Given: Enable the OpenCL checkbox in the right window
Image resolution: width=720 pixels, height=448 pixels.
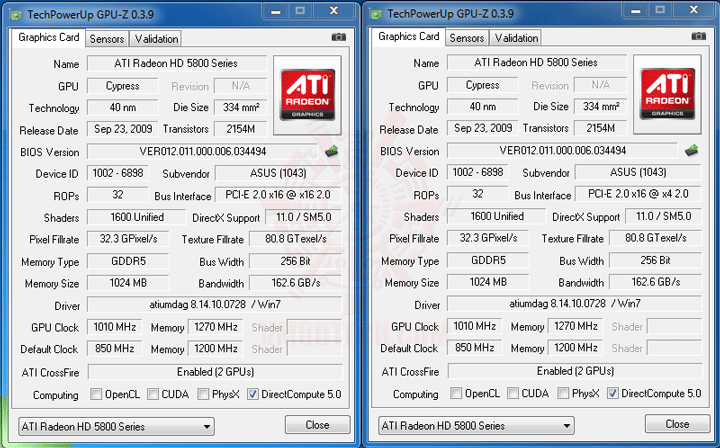Looking at the screenshot, I should (456, 393).
